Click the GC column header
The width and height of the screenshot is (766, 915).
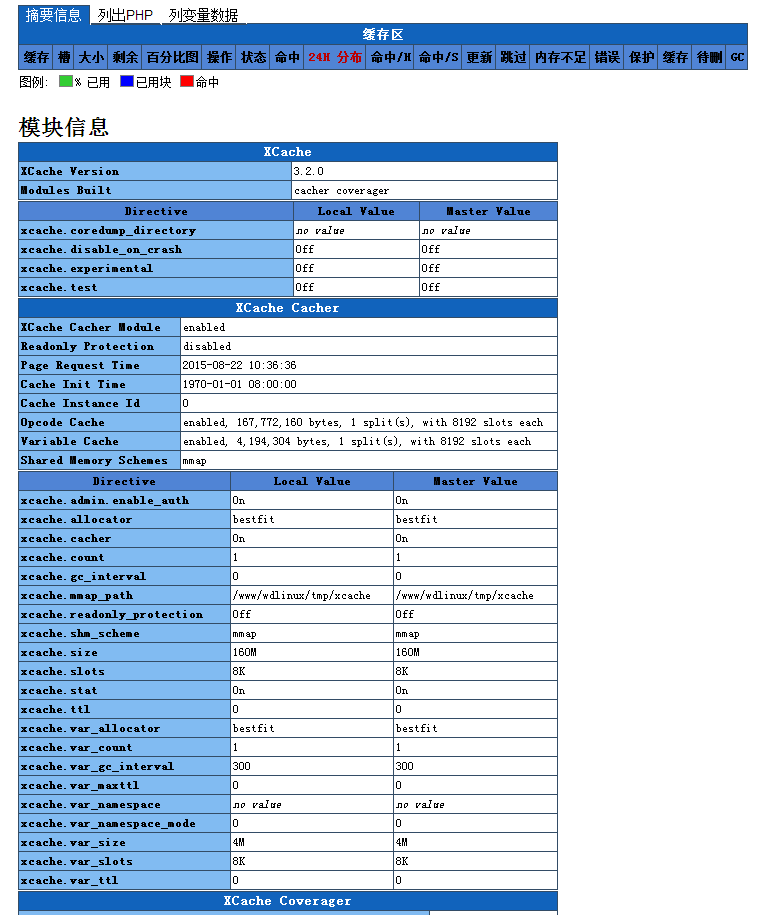pos(737,57)
